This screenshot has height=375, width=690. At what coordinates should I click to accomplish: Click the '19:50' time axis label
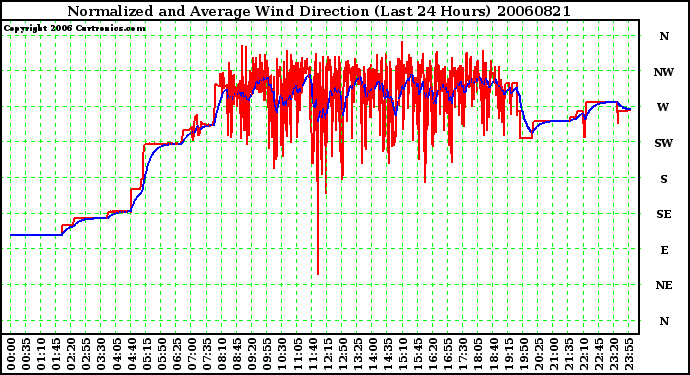(523, 354)
